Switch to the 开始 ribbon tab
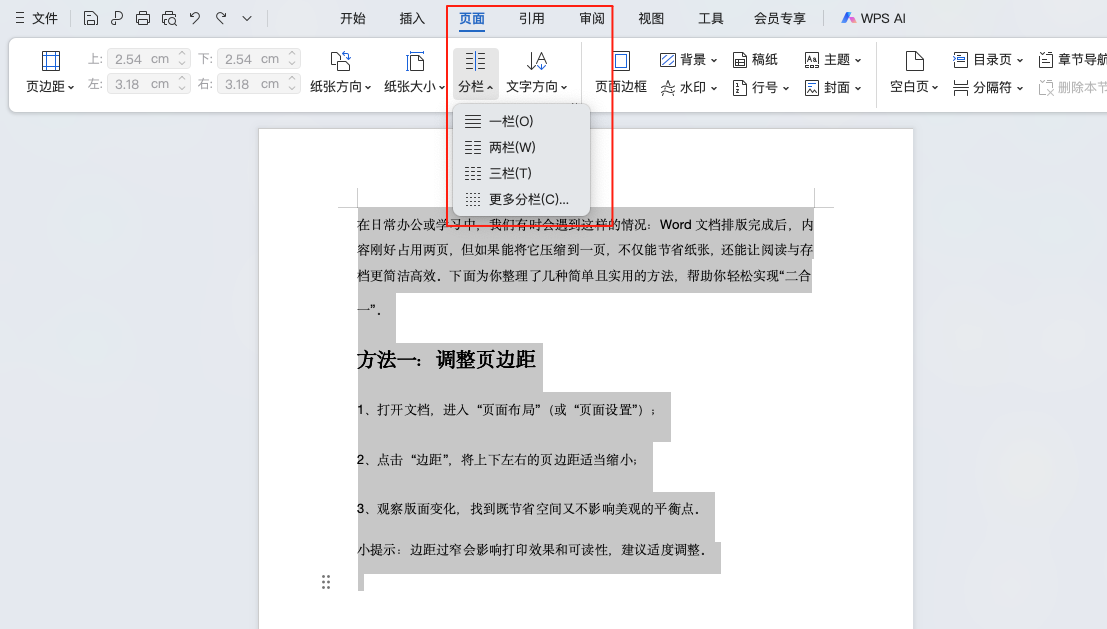Screen dimensions: 1107x629 [x=352, y=17]
